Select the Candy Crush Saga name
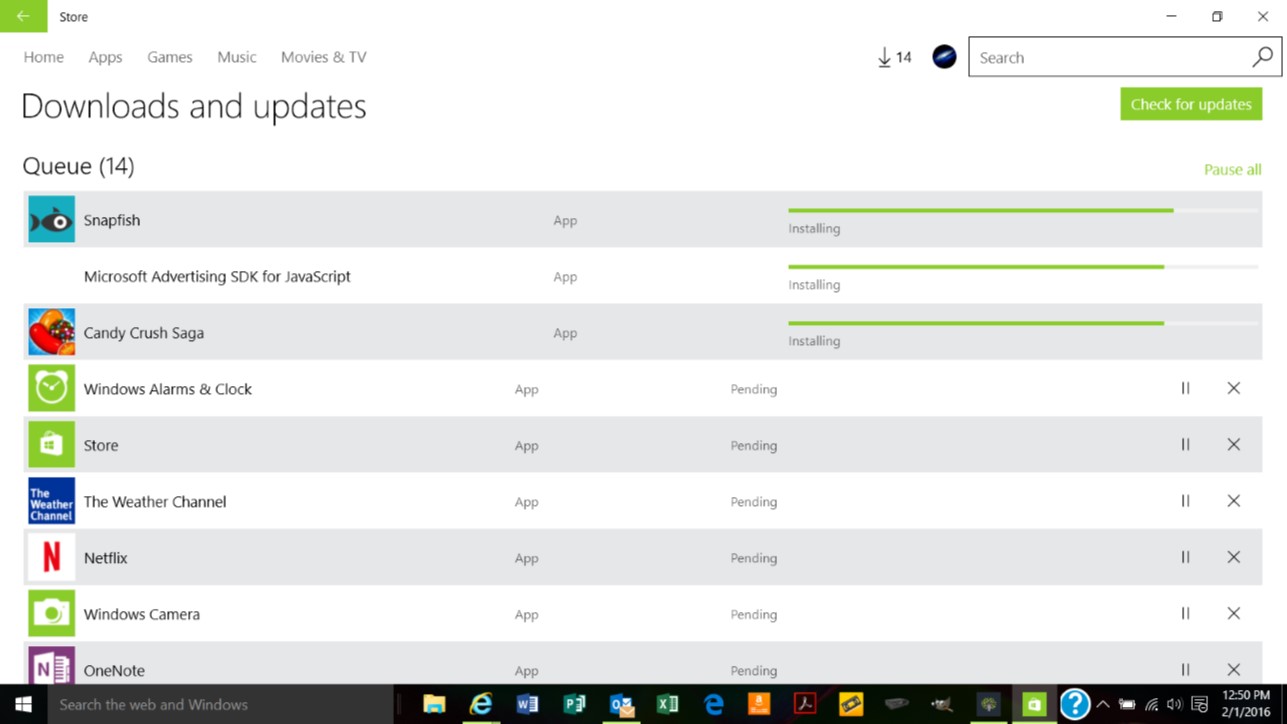This screenshot has height=724, width=1287. point(144,333)
